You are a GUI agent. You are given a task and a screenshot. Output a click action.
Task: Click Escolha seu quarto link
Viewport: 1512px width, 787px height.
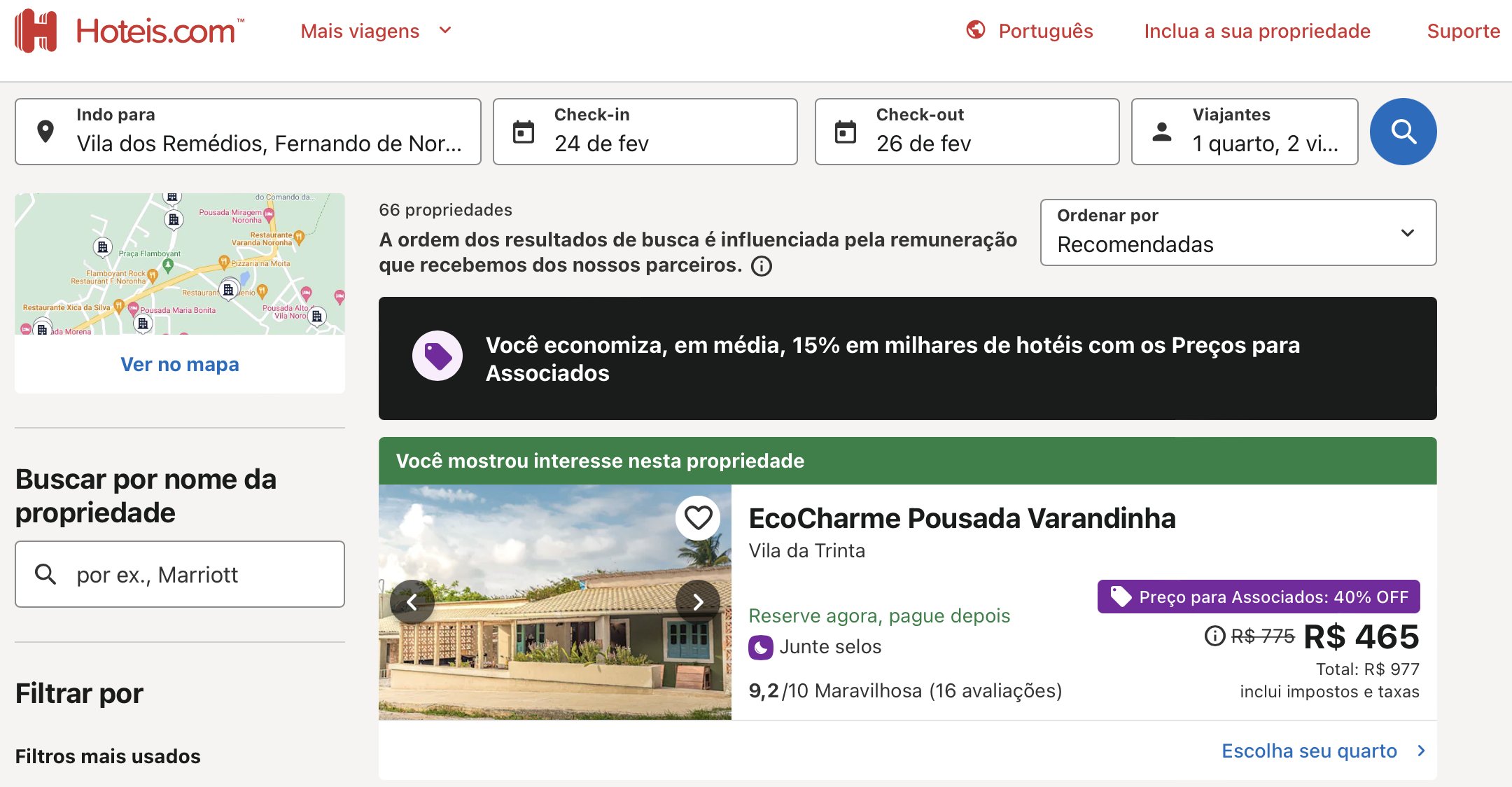pos(1309,751)
